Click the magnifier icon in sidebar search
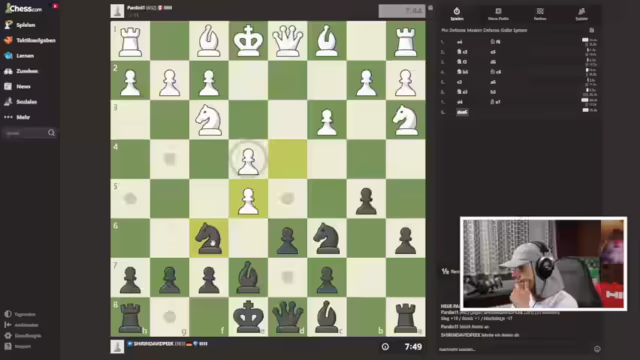Viewport: 640px width, 360px height. (x=51, y=133)
